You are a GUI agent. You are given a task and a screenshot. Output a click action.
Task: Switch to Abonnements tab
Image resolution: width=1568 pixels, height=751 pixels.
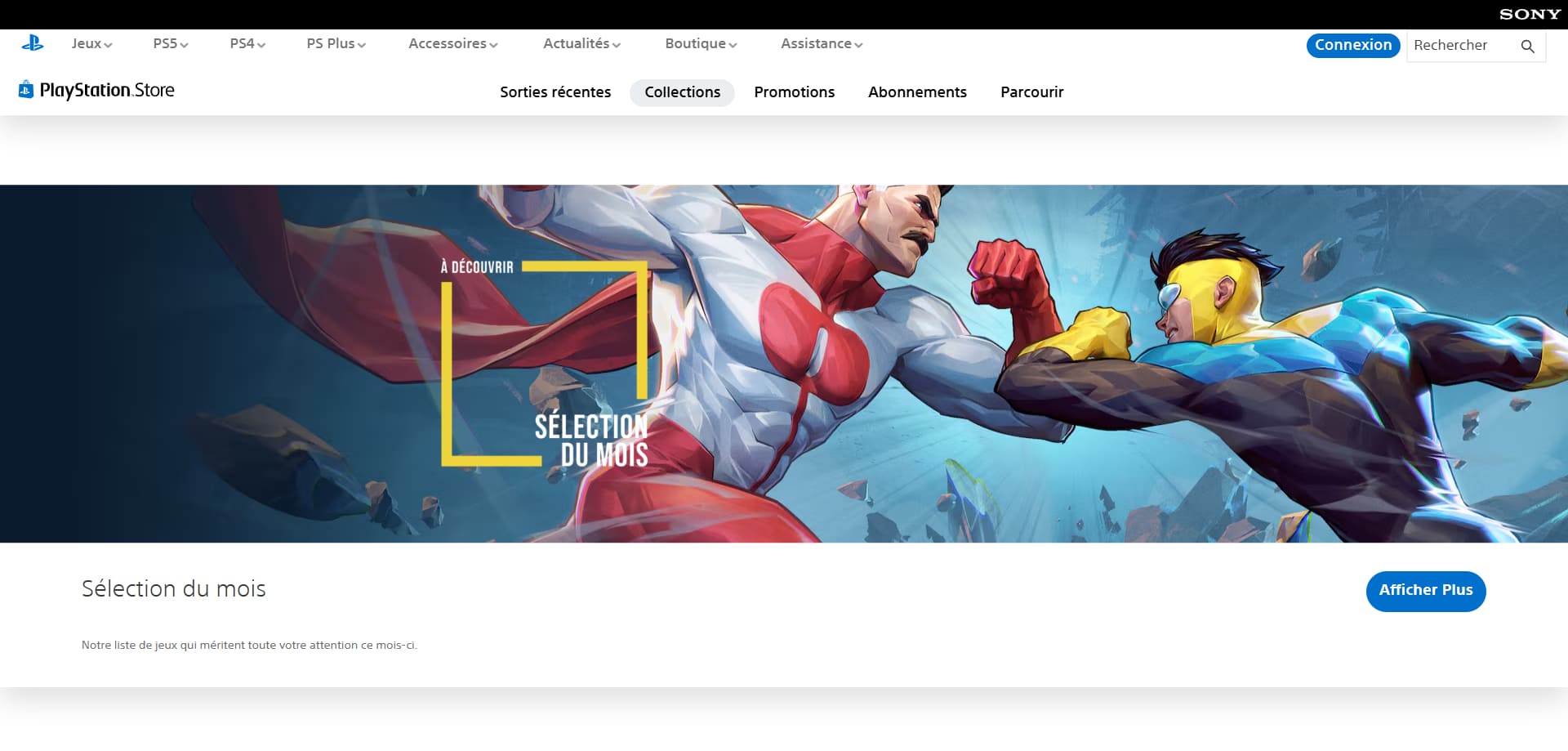(917, 92)
